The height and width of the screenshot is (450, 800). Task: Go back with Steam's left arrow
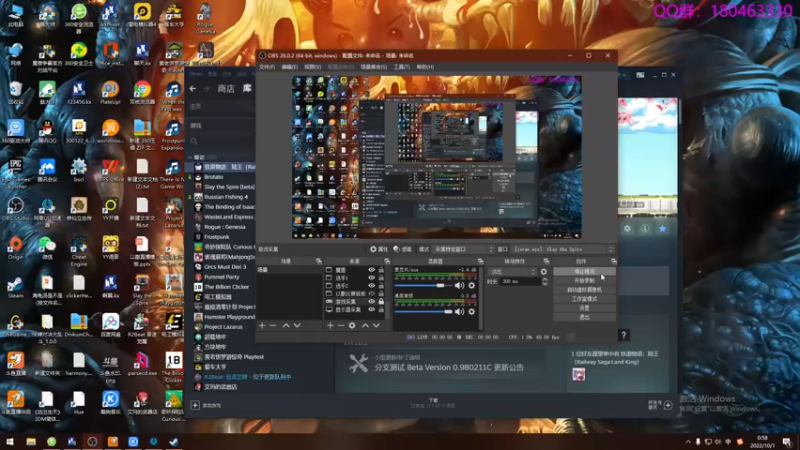193,89
